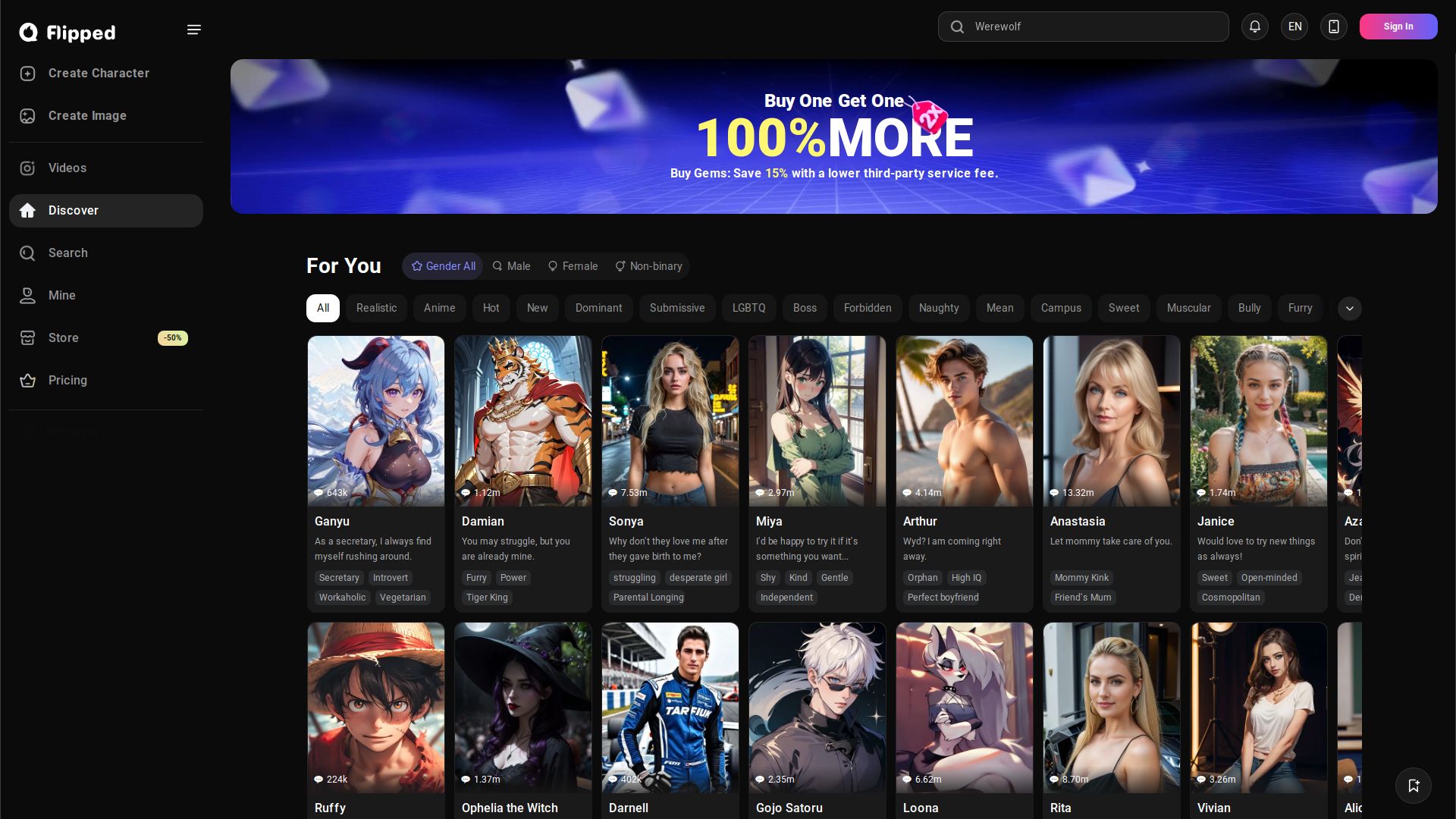Click the Store shop icon
Screen dimensions: 1456x819
tap(28, 338)
